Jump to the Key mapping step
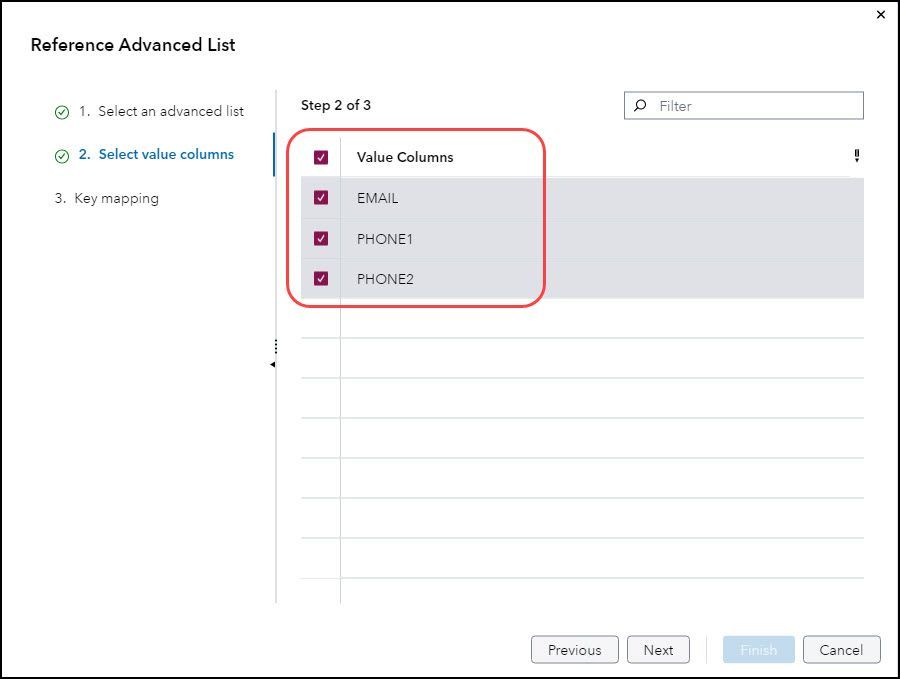900x679 pixels. pyautogui.click(x=116, y=198)
